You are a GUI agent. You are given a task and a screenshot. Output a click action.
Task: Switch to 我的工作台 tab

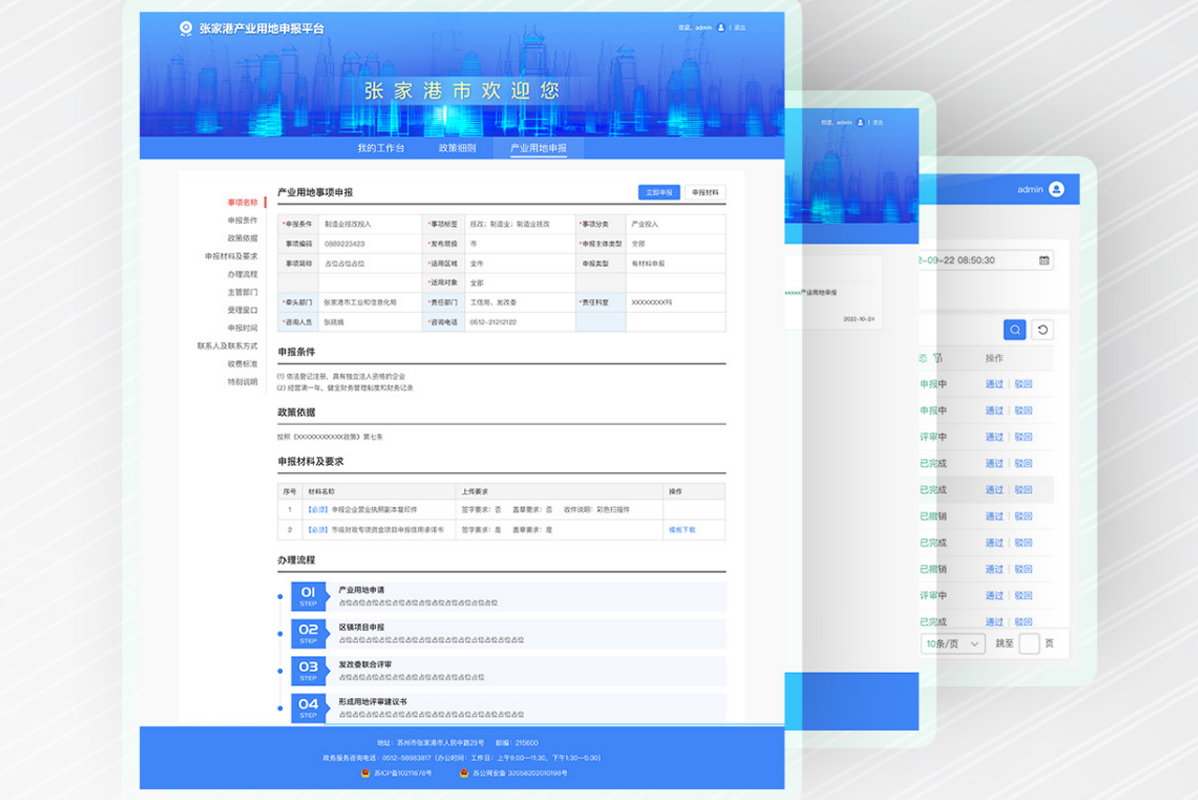[x=381, y=148]
